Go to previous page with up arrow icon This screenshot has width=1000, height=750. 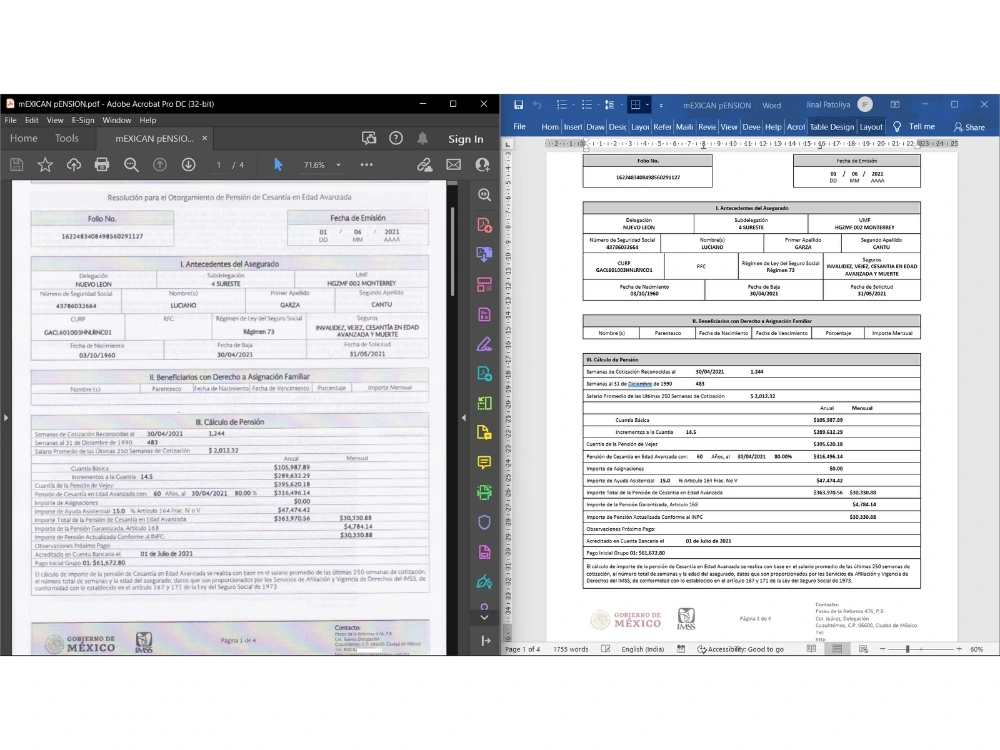tap(159, 165)
